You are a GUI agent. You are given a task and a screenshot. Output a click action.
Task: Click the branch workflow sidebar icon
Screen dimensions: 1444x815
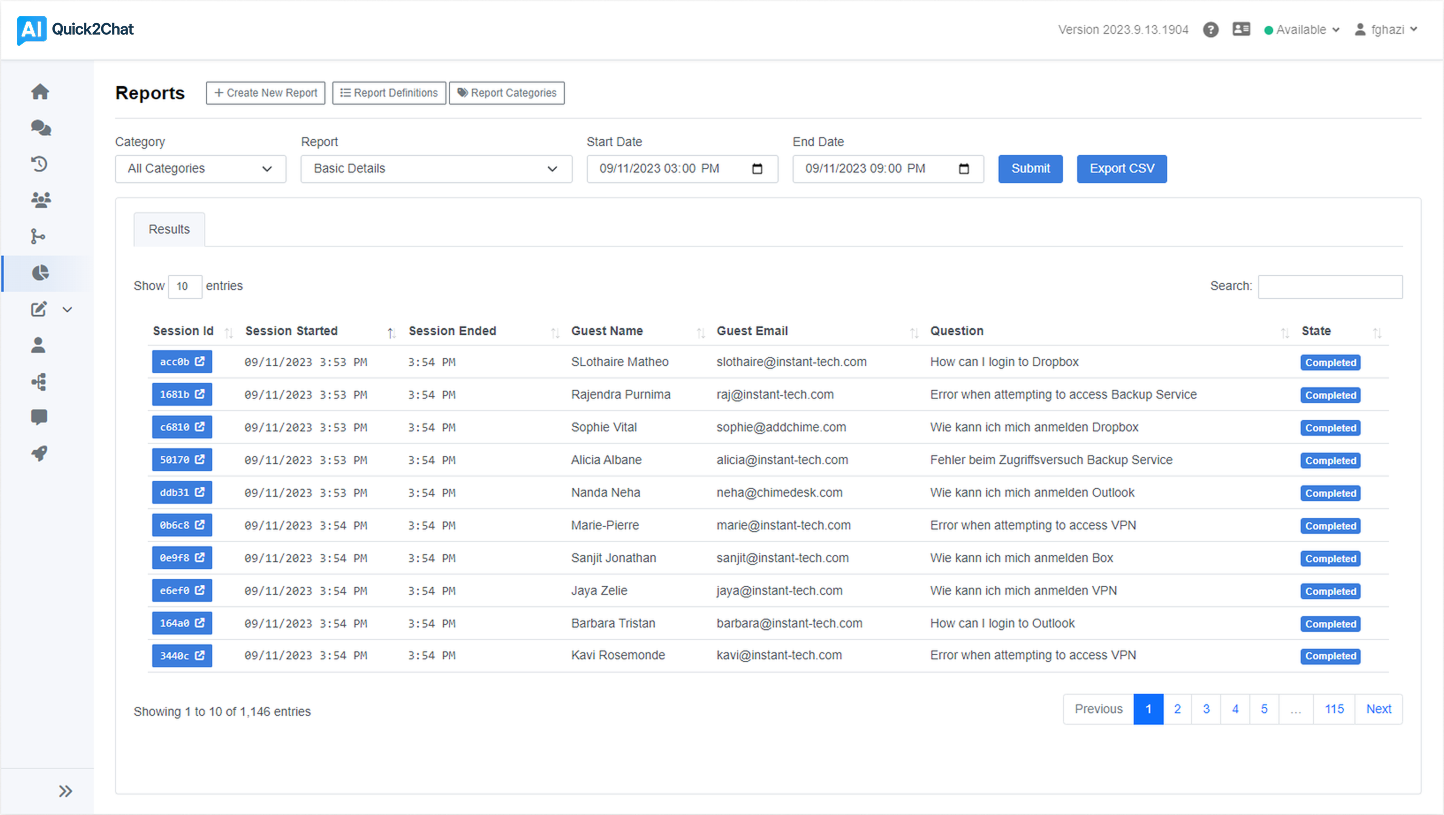(39, 237)
